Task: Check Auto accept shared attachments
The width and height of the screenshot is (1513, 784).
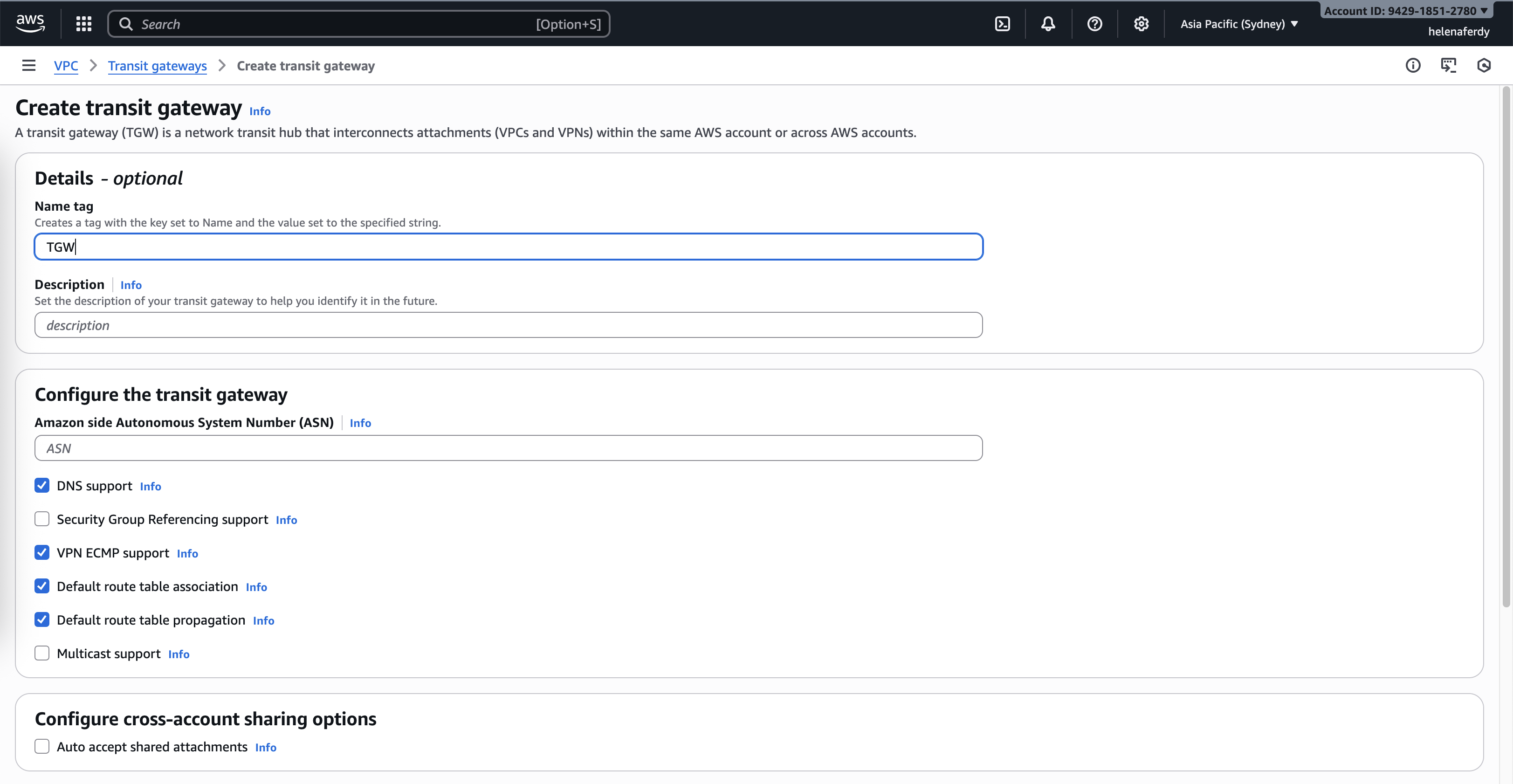Action: point(41,746)
